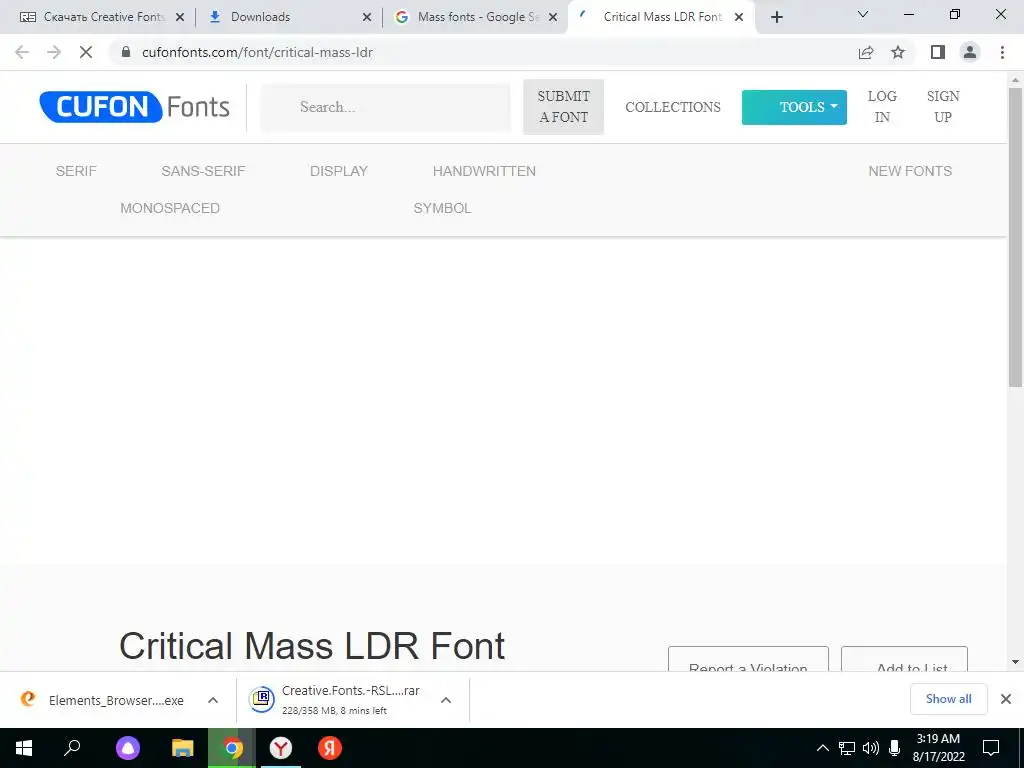This screenshot has height=768, width=1024.
Task: Open the SANS-SERIF category
Action: point(203,171)
